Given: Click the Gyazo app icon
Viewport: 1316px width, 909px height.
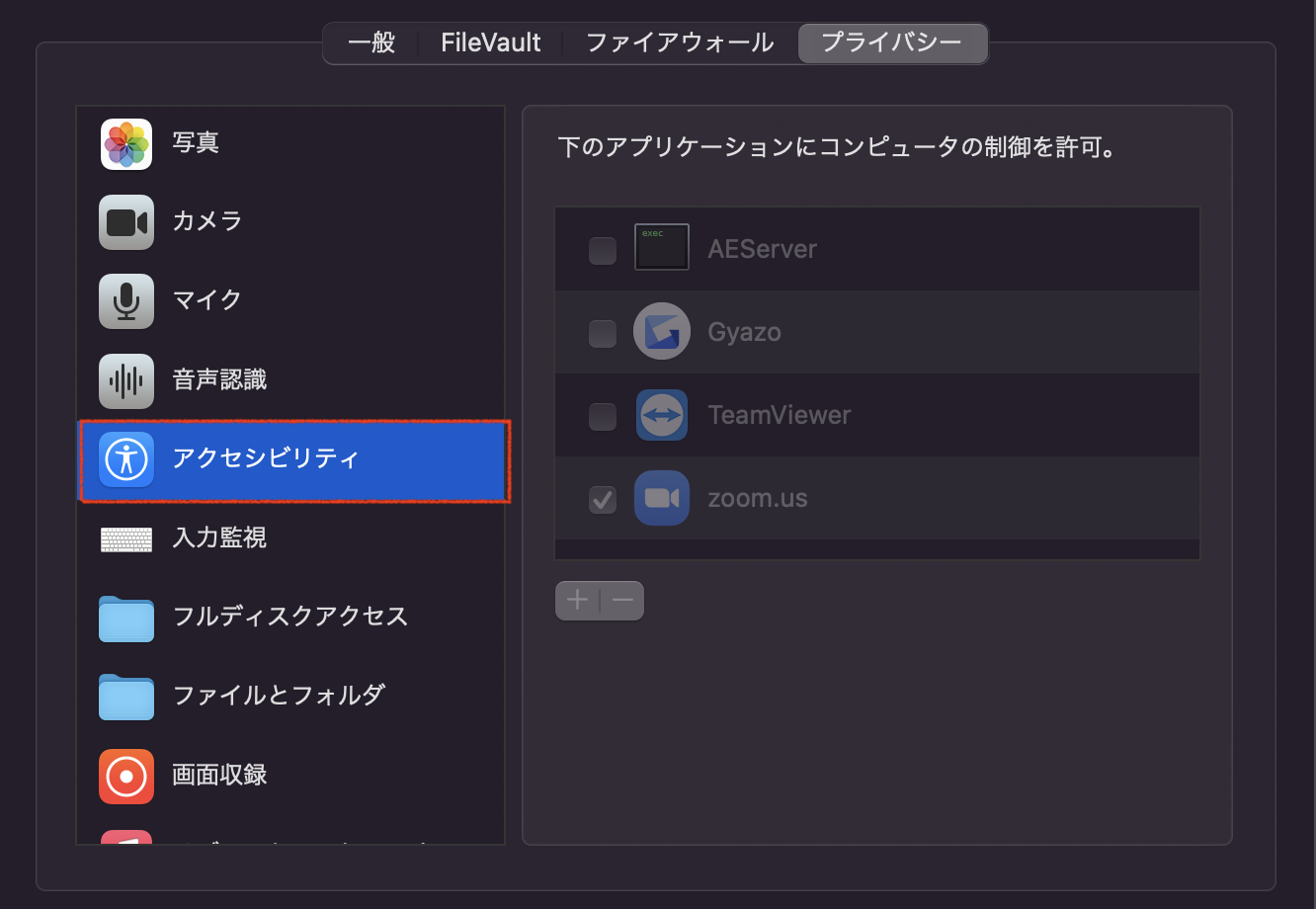Looking at the screenshot, I should pyautogui.click(x=661, y=331).
